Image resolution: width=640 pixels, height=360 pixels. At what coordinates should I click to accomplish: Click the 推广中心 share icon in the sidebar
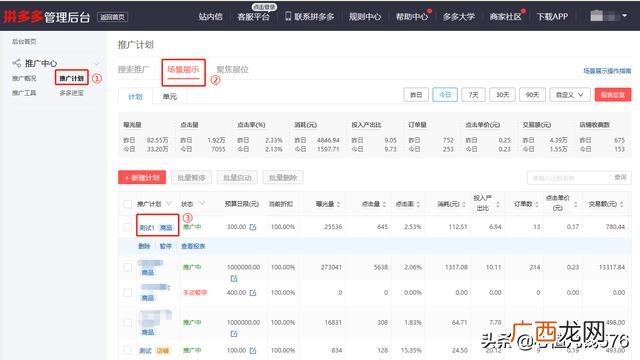pos(17,63)
